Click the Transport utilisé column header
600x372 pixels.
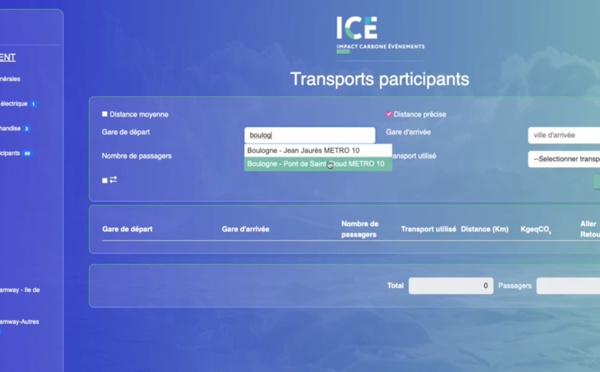click(428, 229)
